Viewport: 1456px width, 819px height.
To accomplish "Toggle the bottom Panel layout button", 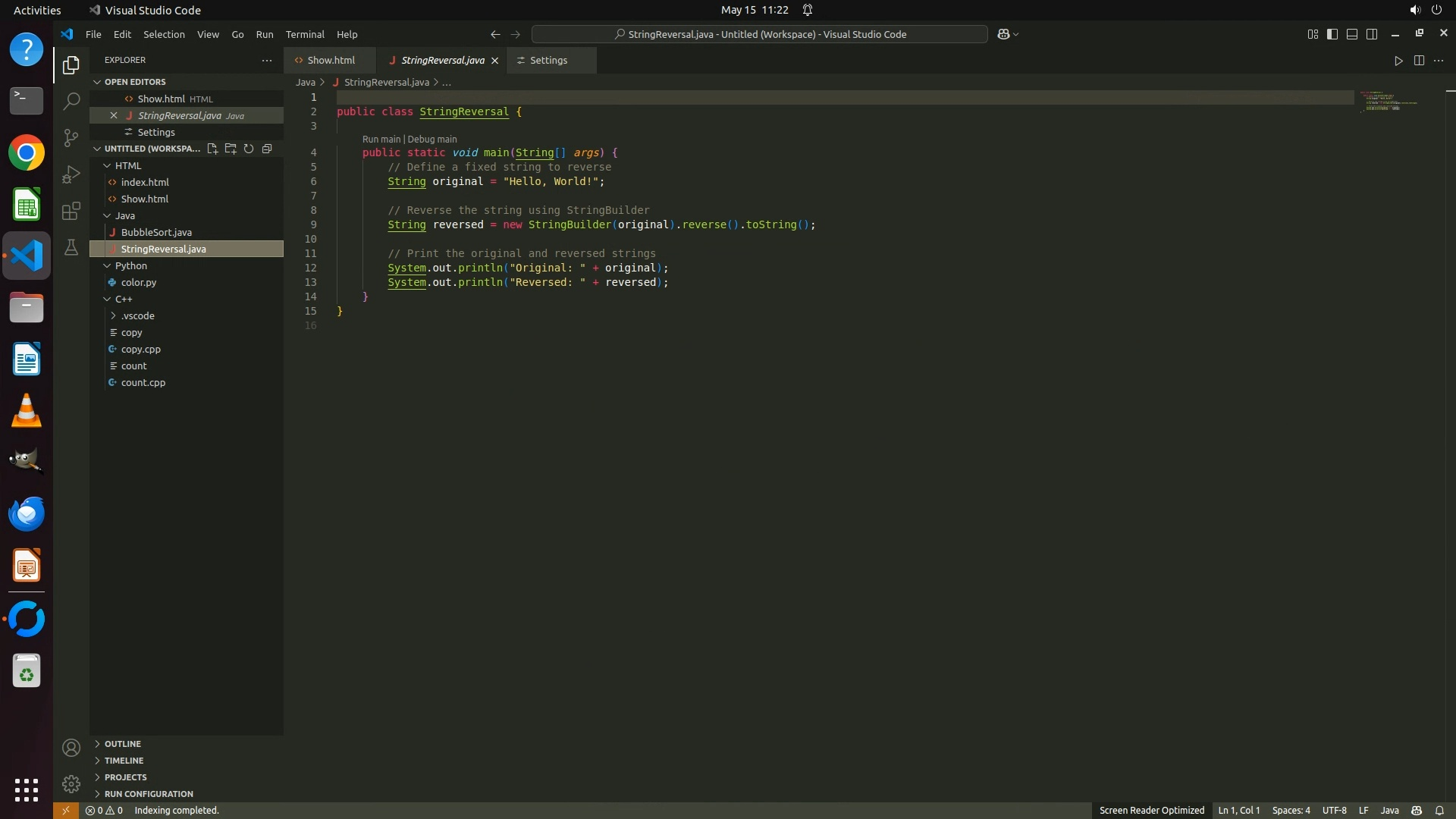I will (1352, 34).
